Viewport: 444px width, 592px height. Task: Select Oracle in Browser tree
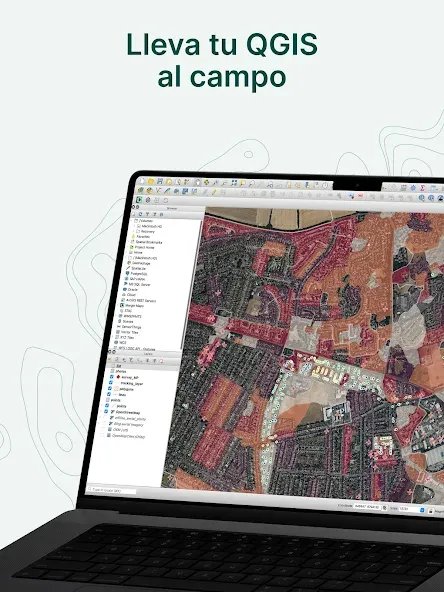133,290
